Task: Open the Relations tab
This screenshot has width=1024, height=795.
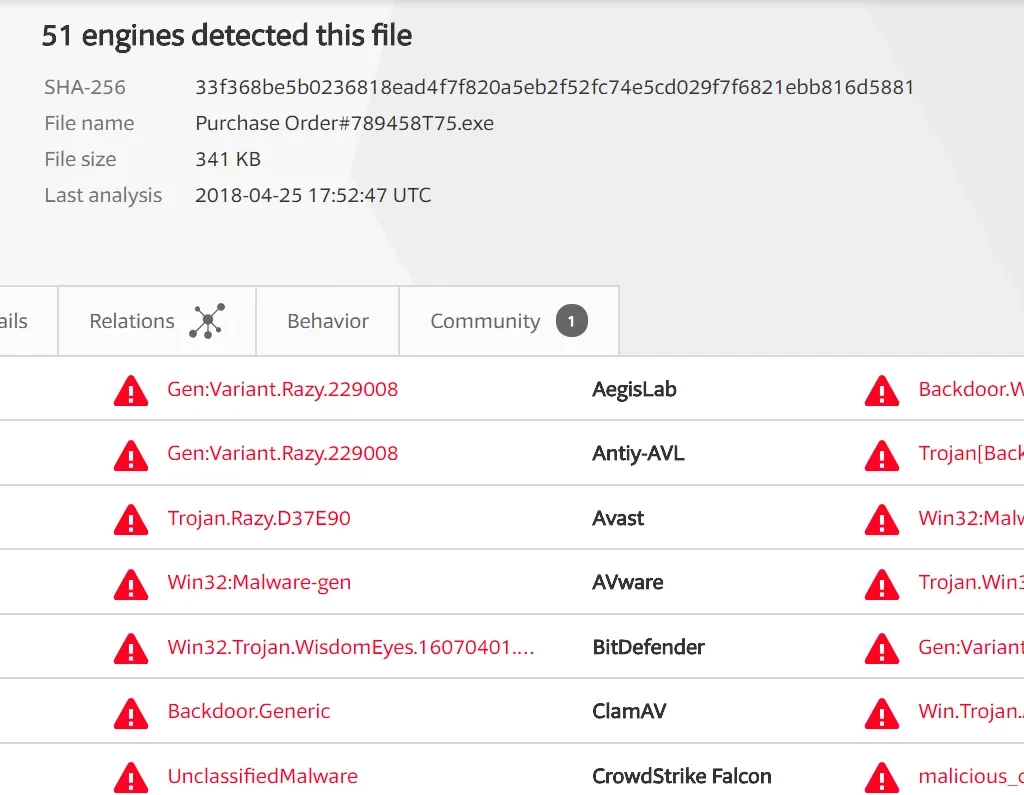Action: [x=157, y=321]
